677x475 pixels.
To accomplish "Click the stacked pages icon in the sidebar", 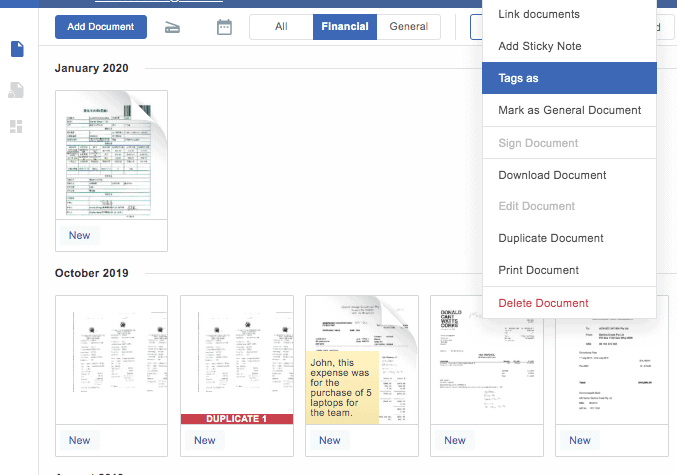I will pyautogui.click(x=17, y=89).
